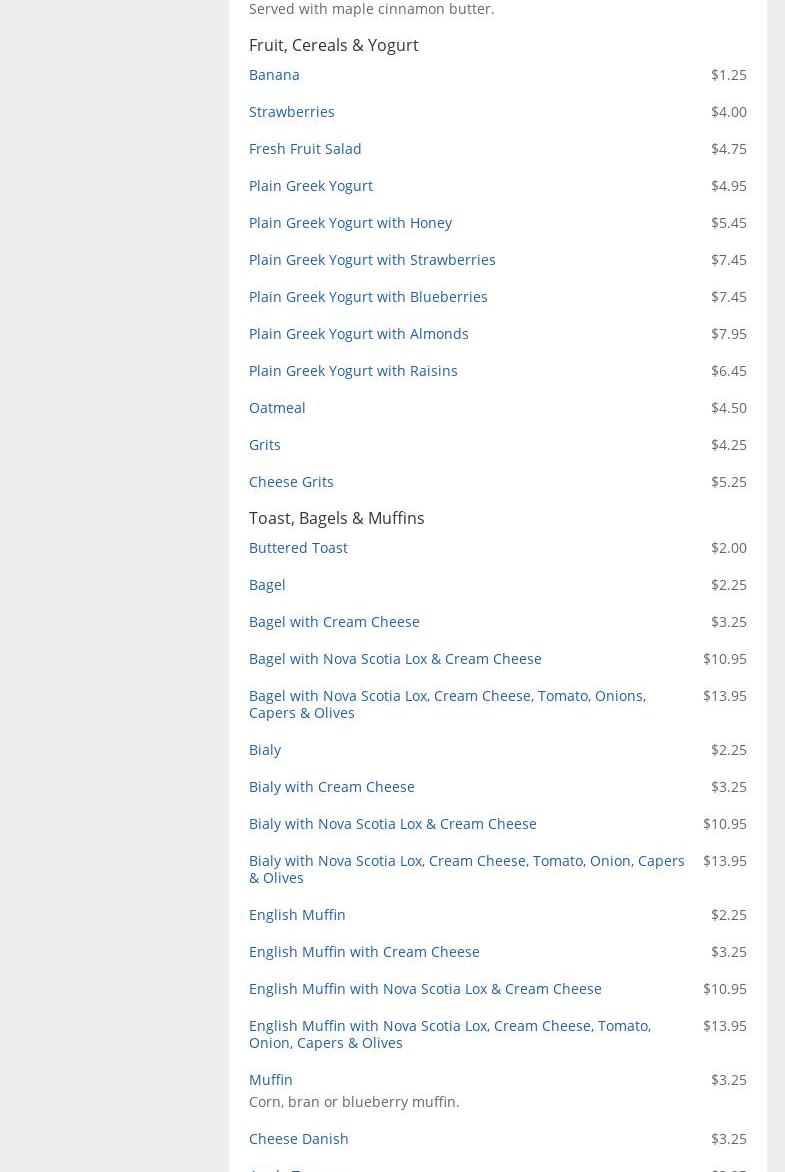
Task: Select Plain Greek Yogurt with Blueberries
Action: click(368, 297)
